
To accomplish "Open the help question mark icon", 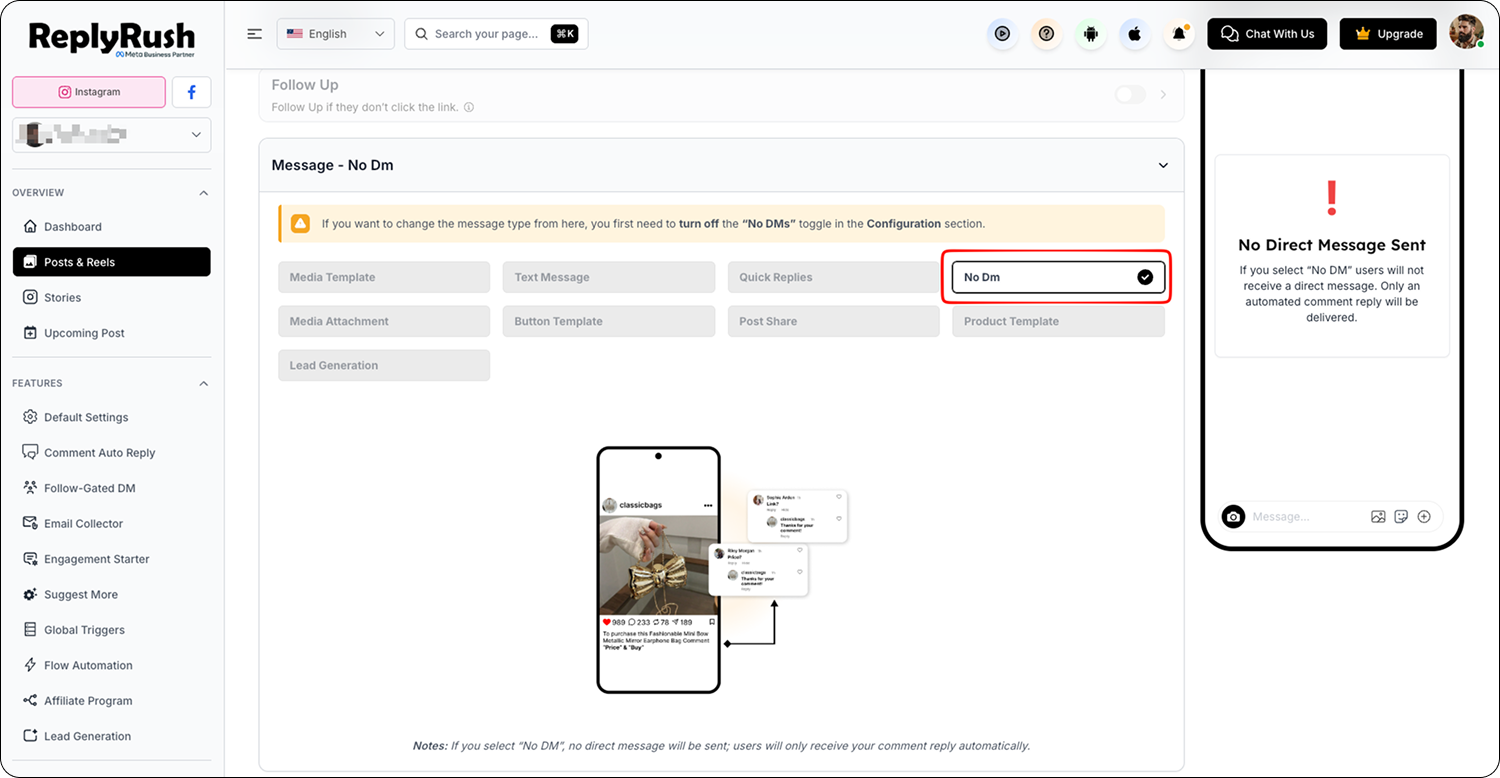I will (x=1046, y=34).
